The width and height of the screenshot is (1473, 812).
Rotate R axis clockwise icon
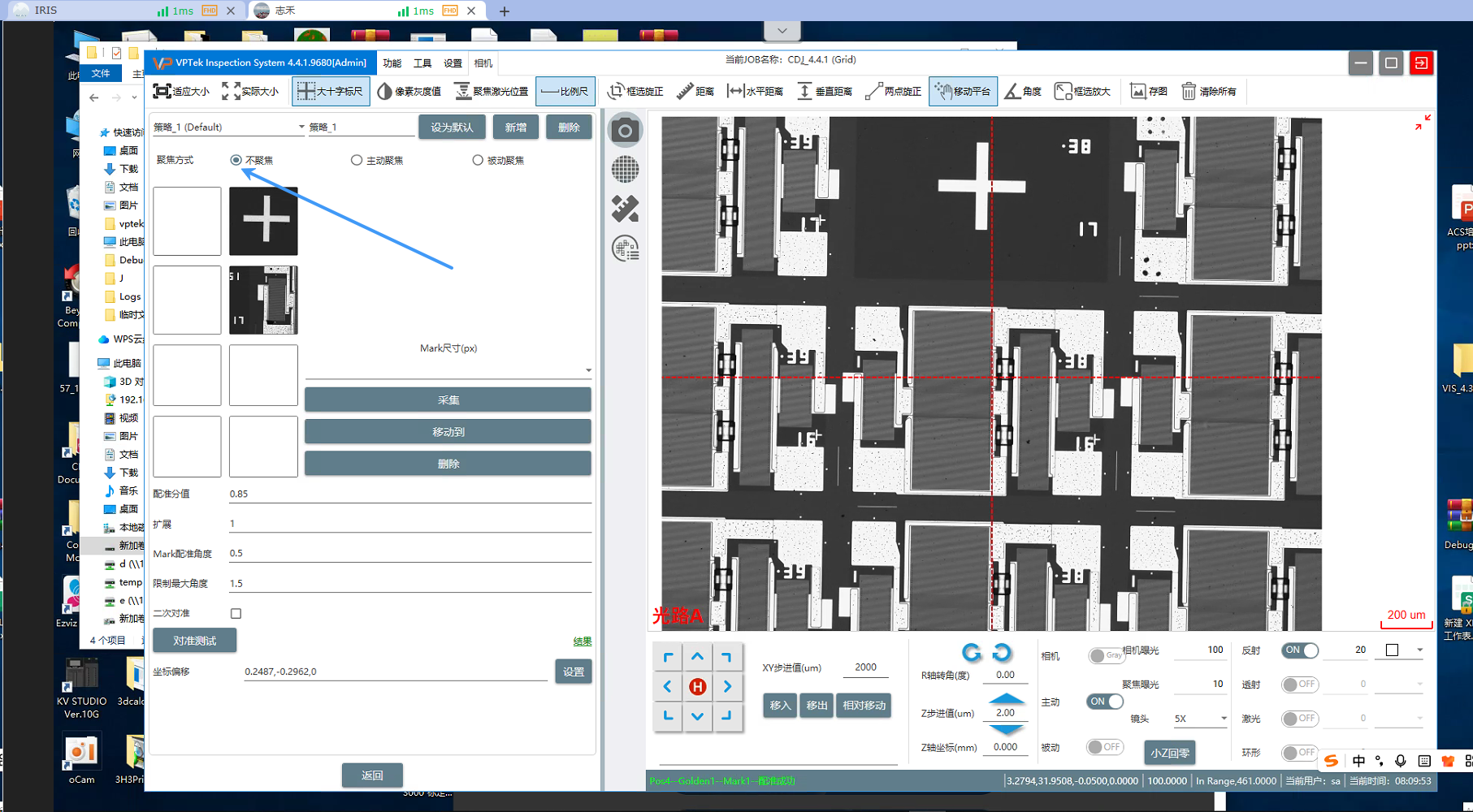pyautogui.click(x=971, y=652)
